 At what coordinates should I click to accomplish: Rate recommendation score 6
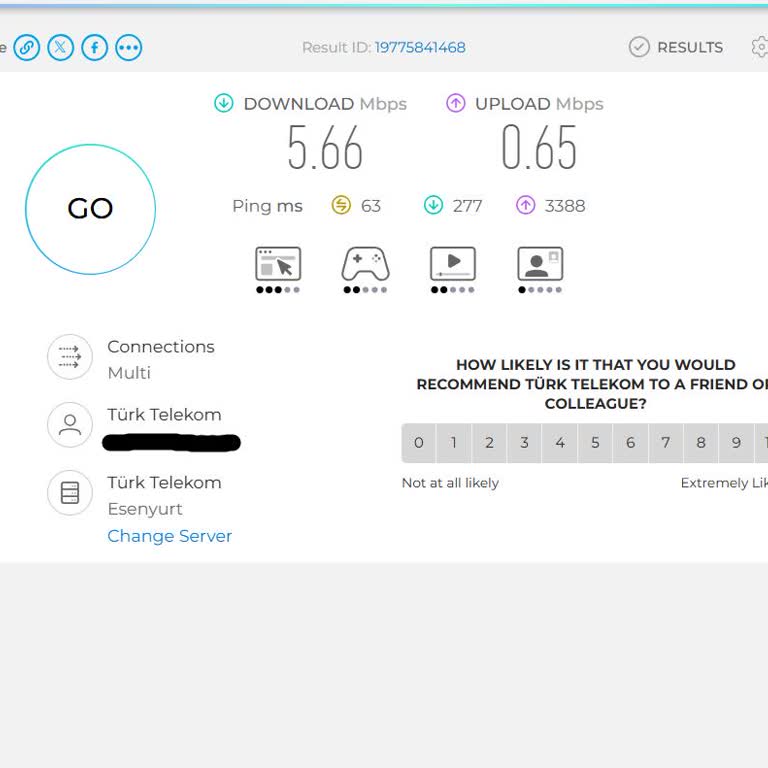[630, 443]
